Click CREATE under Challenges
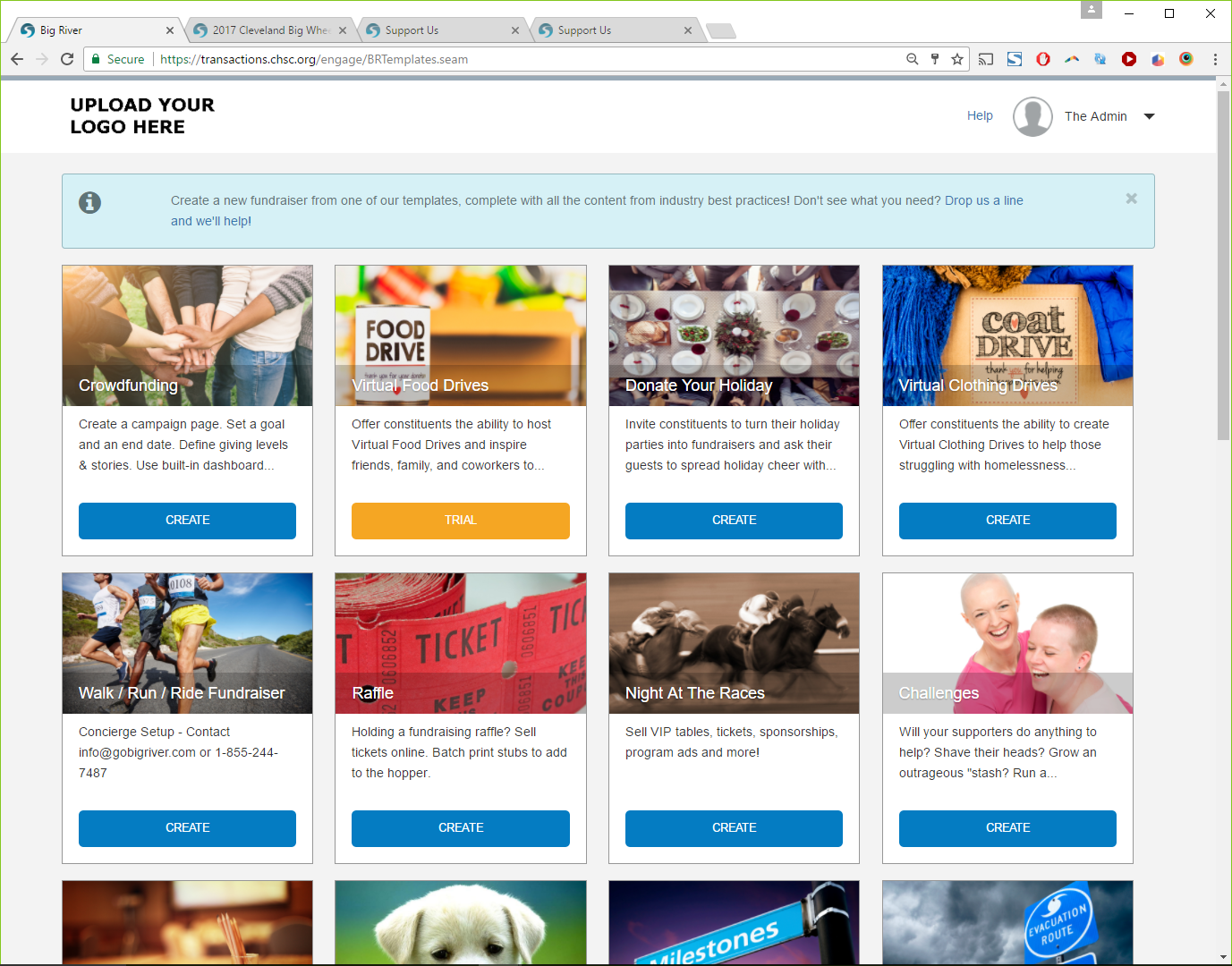Image resolution: width=1232 pixels, height=966 pixels. (1007, 828)
